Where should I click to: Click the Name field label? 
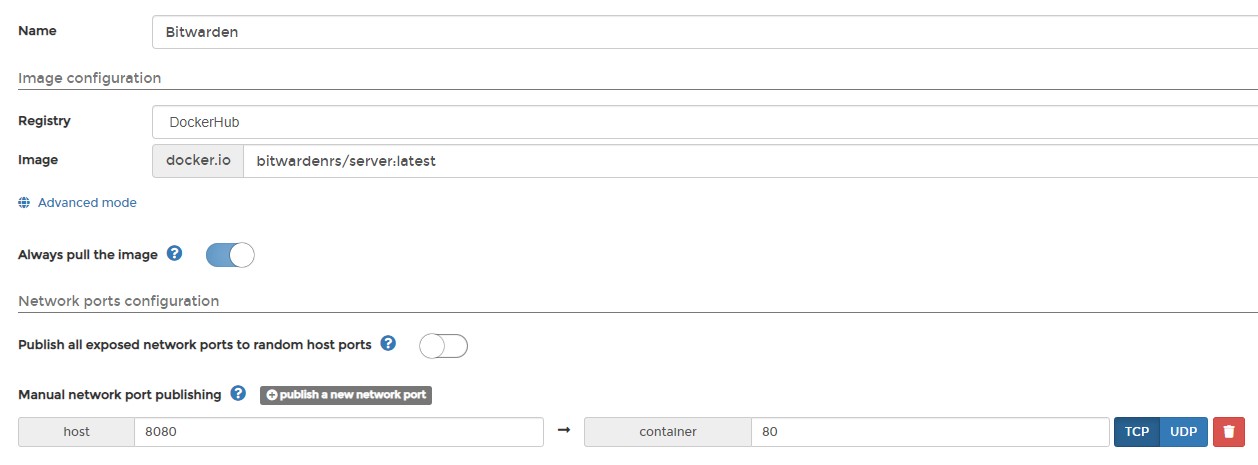point(37,31)
